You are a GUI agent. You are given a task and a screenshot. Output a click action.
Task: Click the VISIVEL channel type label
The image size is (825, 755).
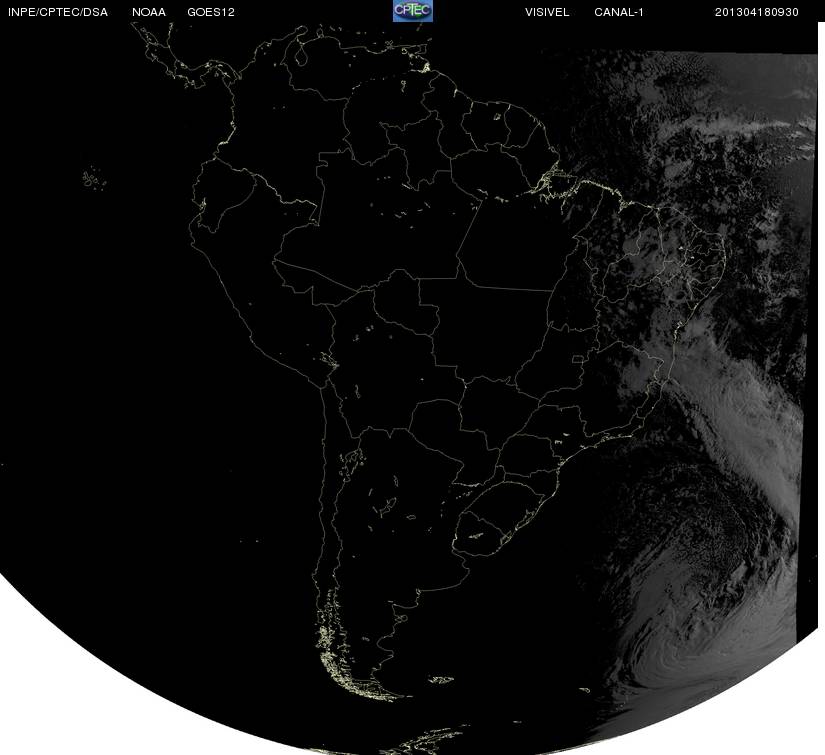tap(547, 12)
